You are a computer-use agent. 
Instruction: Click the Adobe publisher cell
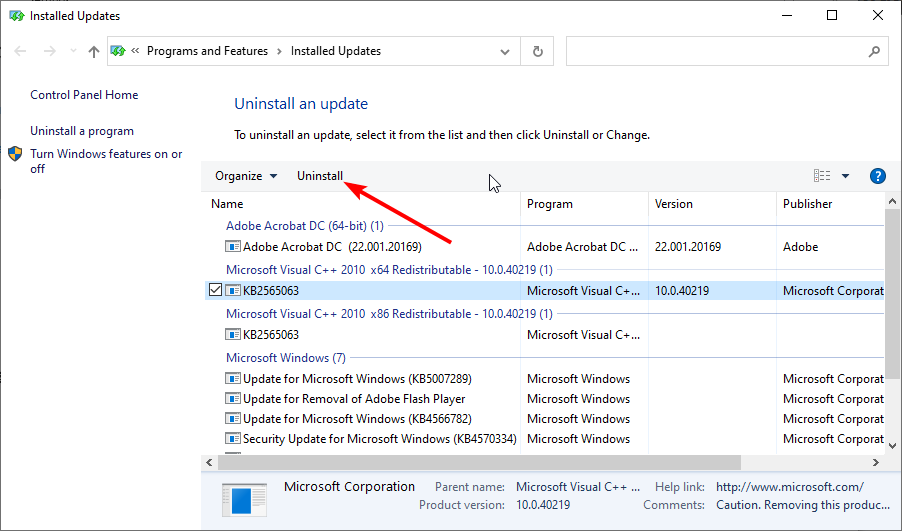click(x=800, y=247)
